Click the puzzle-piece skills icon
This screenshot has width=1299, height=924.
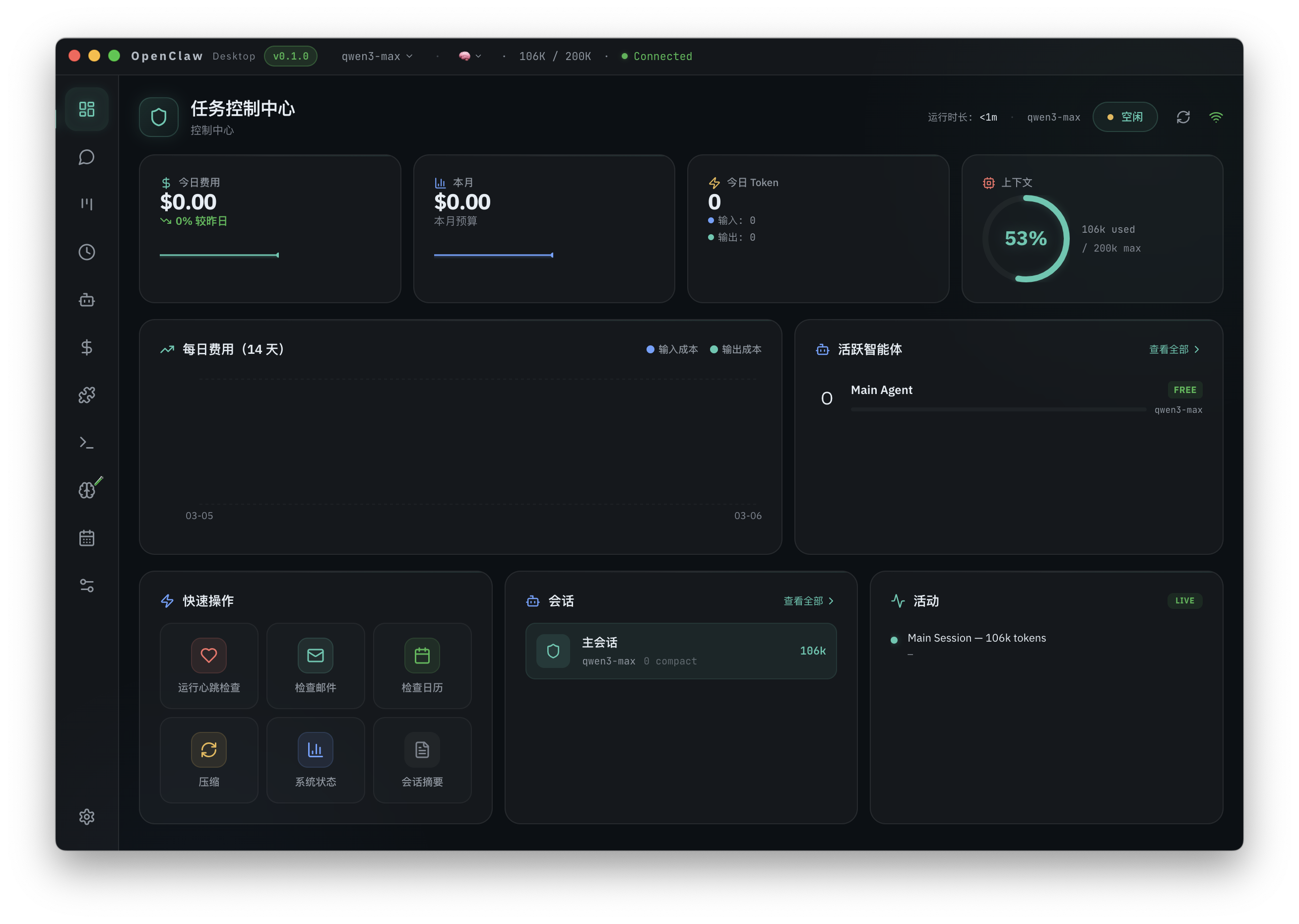(x=86, y=395)
